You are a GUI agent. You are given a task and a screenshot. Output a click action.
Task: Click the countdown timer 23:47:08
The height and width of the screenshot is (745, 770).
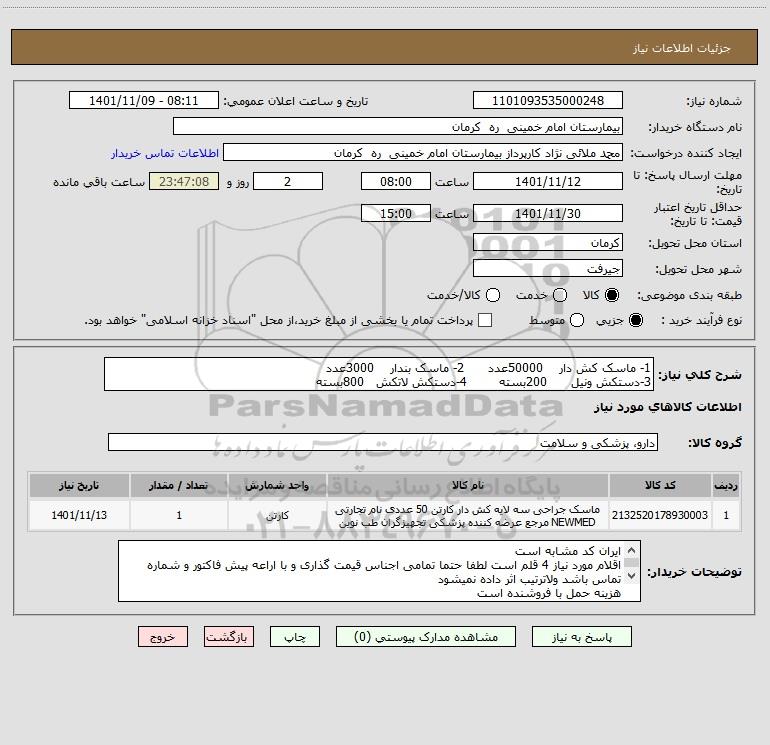coord(184,182)
